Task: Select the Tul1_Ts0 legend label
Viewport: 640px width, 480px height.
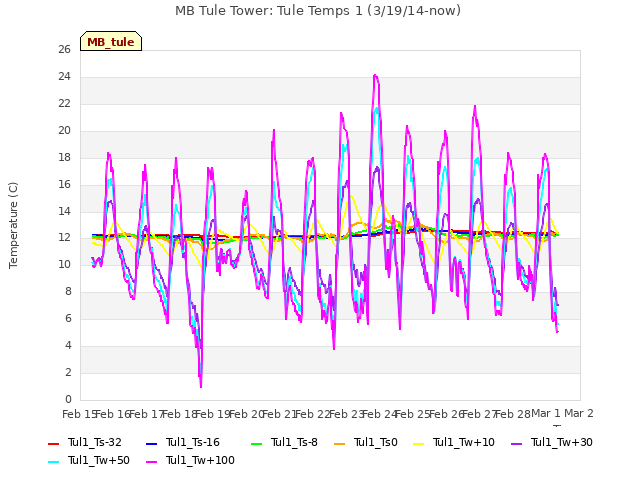Action: point(376,442)
